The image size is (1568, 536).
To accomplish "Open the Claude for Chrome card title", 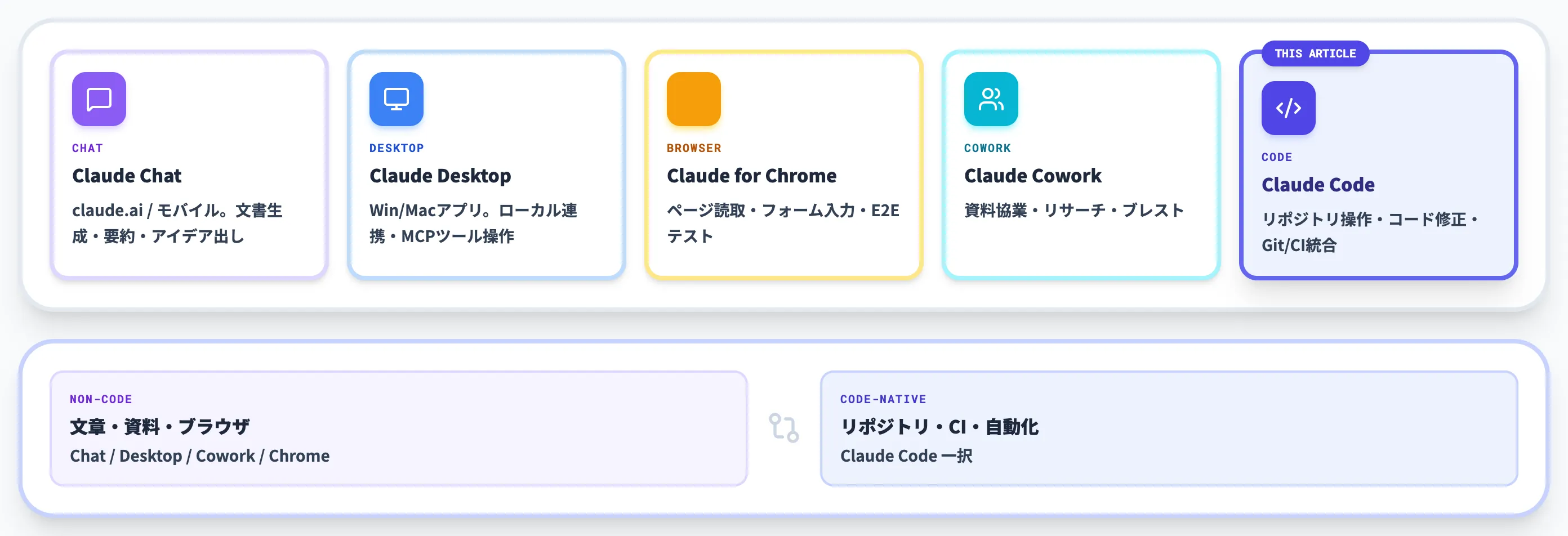I will (752, 176).
